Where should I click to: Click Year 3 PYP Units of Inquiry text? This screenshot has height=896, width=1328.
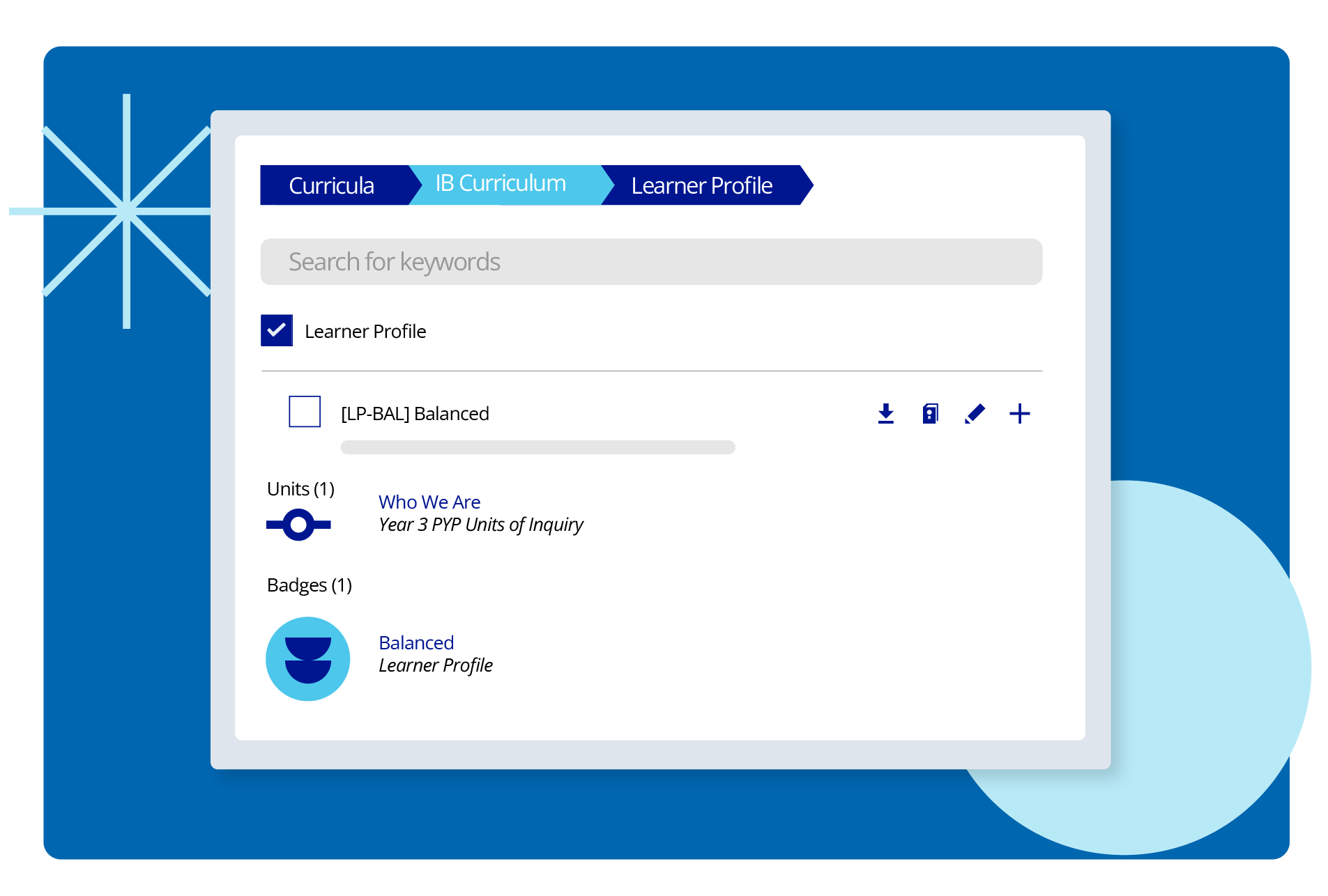481,525
